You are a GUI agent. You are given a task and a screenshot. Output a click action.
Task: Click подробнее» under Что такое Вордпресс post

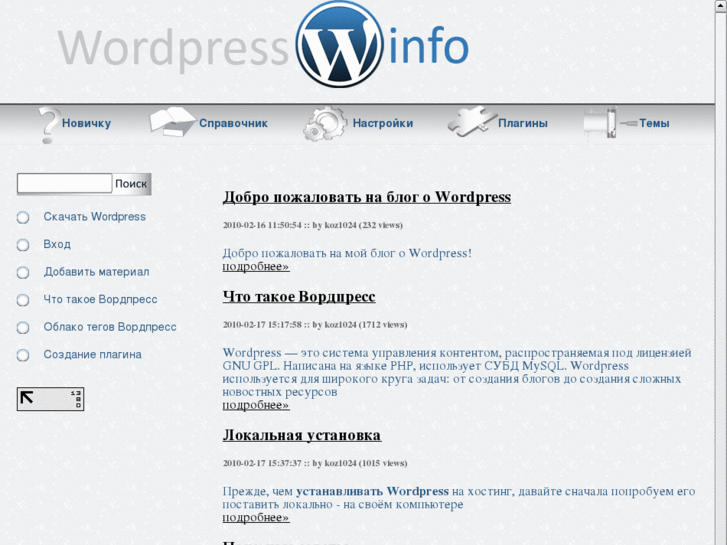[256, 405]
